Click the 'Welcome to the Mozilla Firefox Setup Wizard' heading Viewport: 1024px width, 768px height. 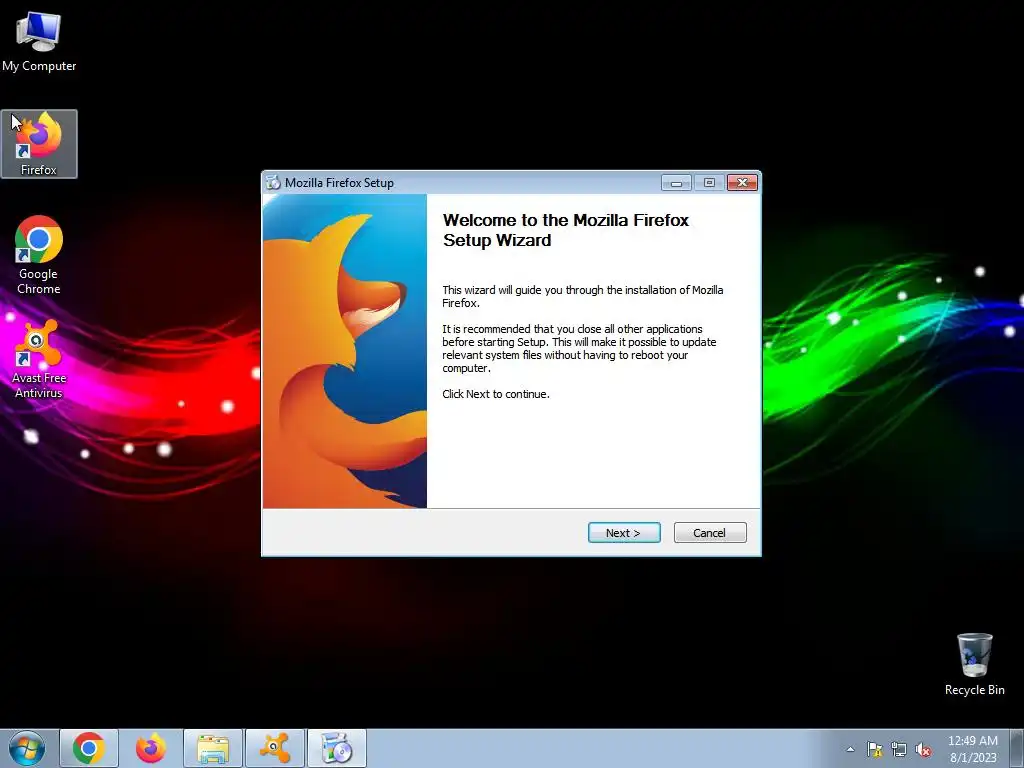click(566, 230)
